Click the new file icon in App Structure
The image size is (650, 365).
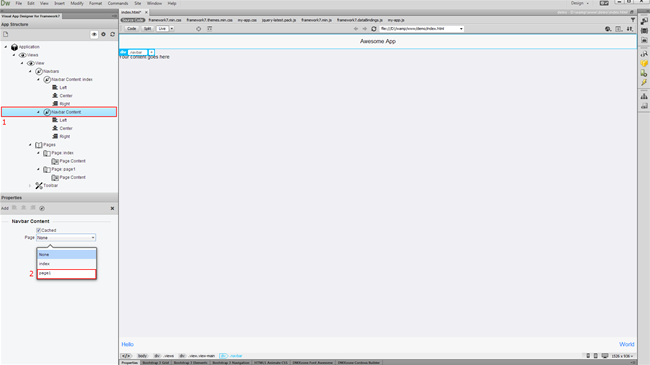point(6,34)
